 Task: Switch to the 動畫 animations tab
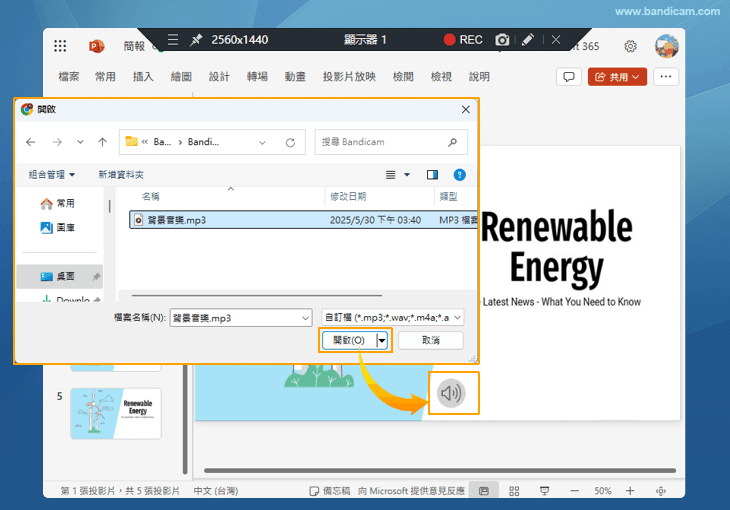pos(295,77)
